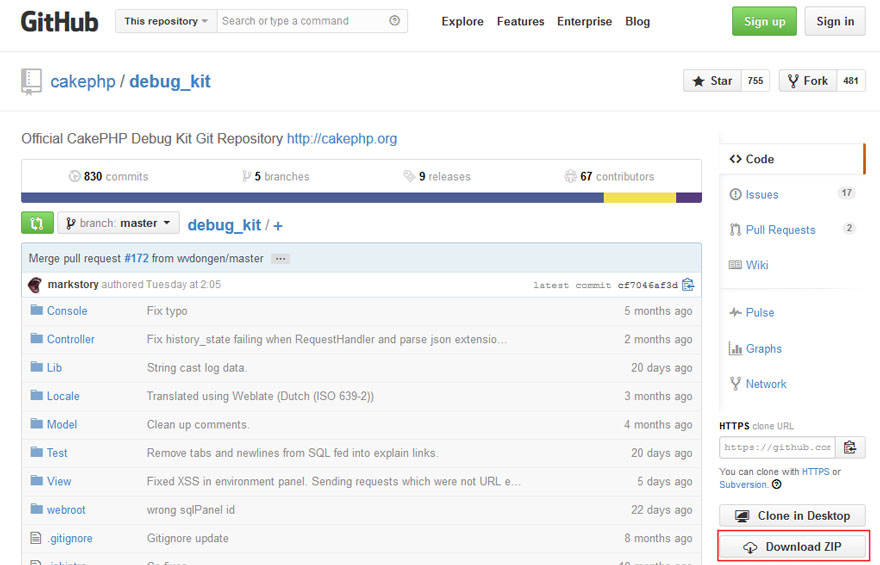880x565 pixels.
Task: Click the View folder icon
Action: coord(36,480)
